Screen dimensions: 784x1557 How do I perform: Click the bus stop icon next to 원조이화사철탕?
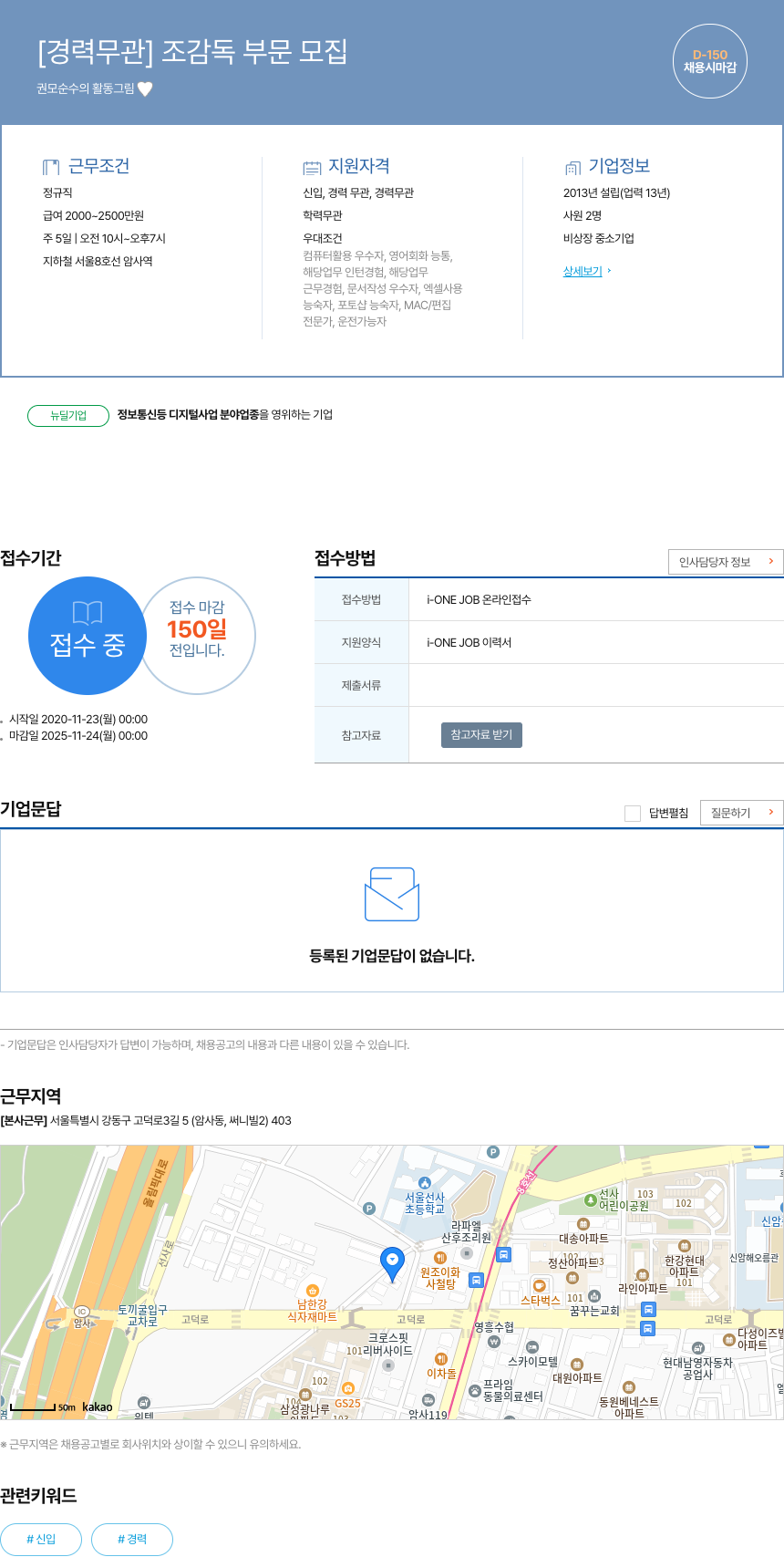pos(476,1280)
